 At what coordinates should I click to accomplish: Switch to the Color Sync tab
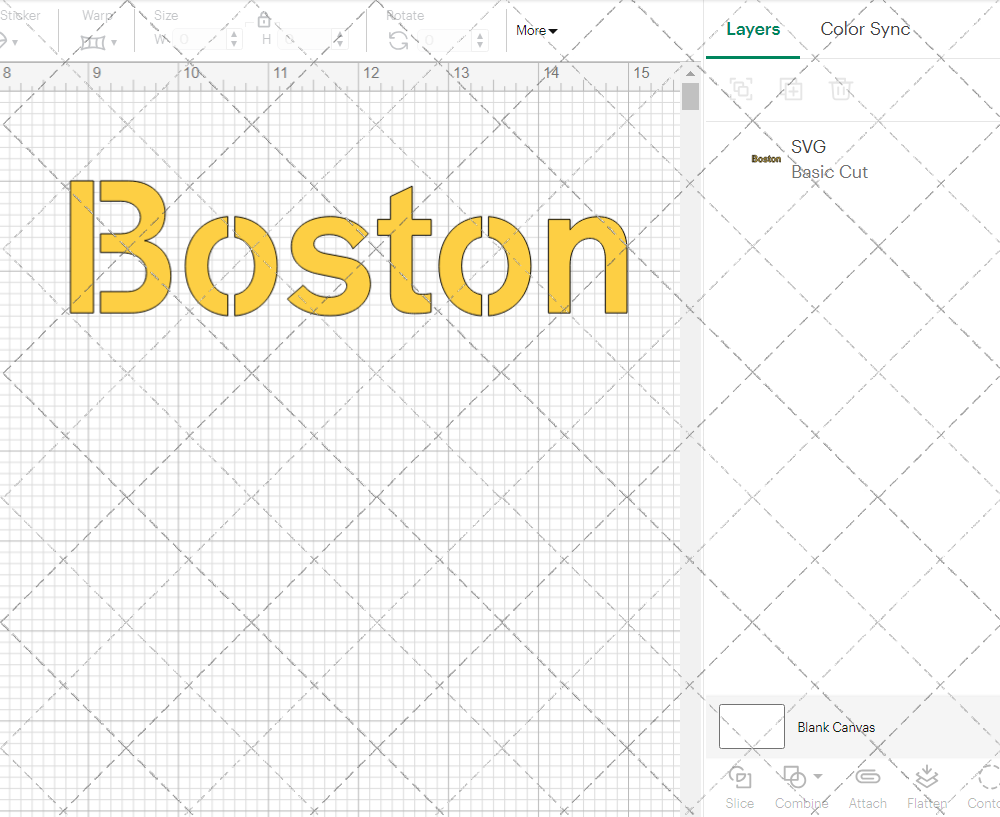pyautogui.click(x=865, y=29)
